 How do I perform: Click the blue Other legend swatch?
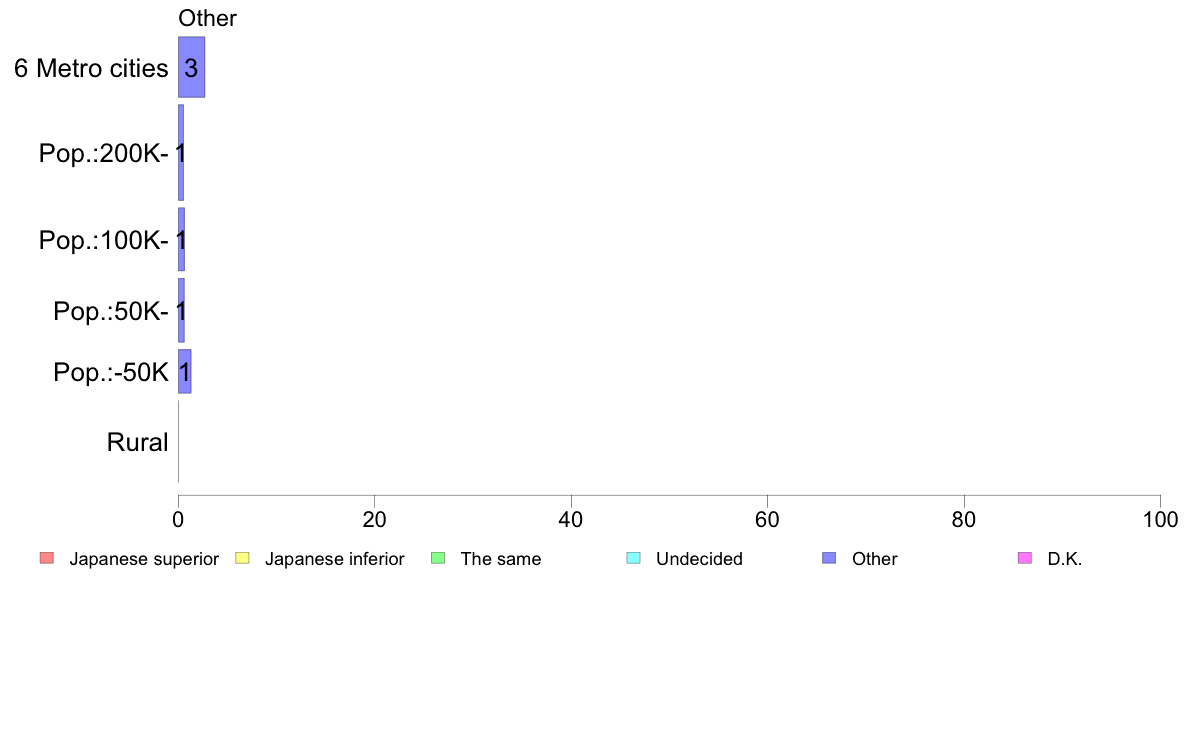pyautogui.click(x=830, y=559)
